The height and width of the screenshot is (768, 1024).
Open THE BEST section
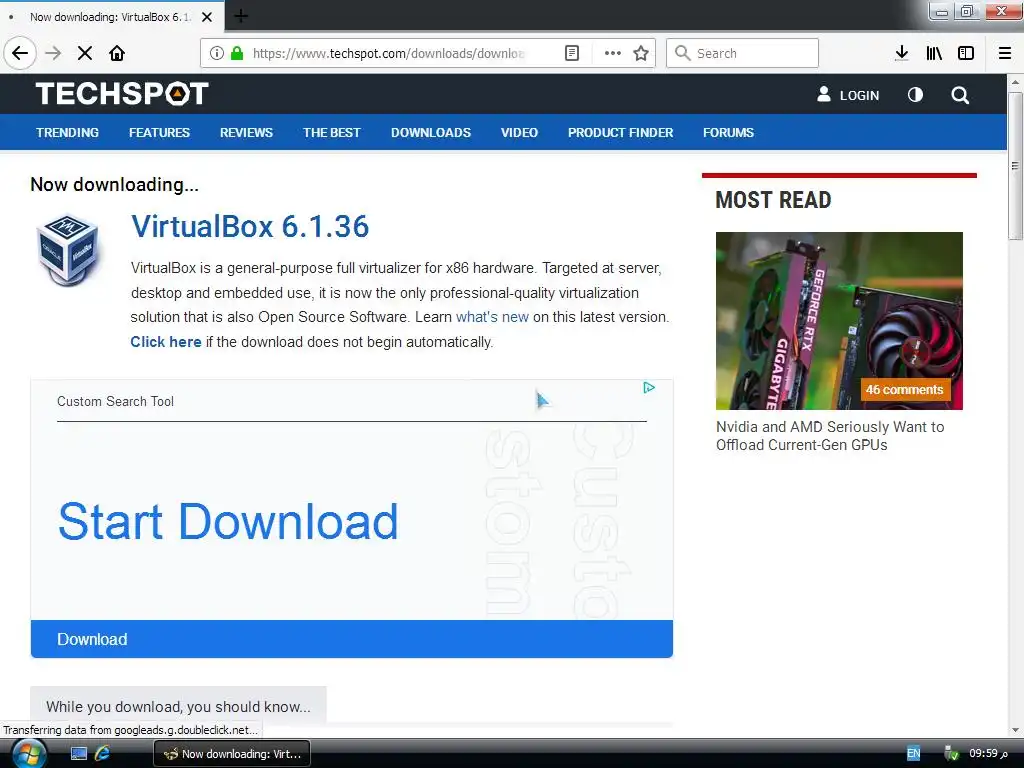[332, 133]
